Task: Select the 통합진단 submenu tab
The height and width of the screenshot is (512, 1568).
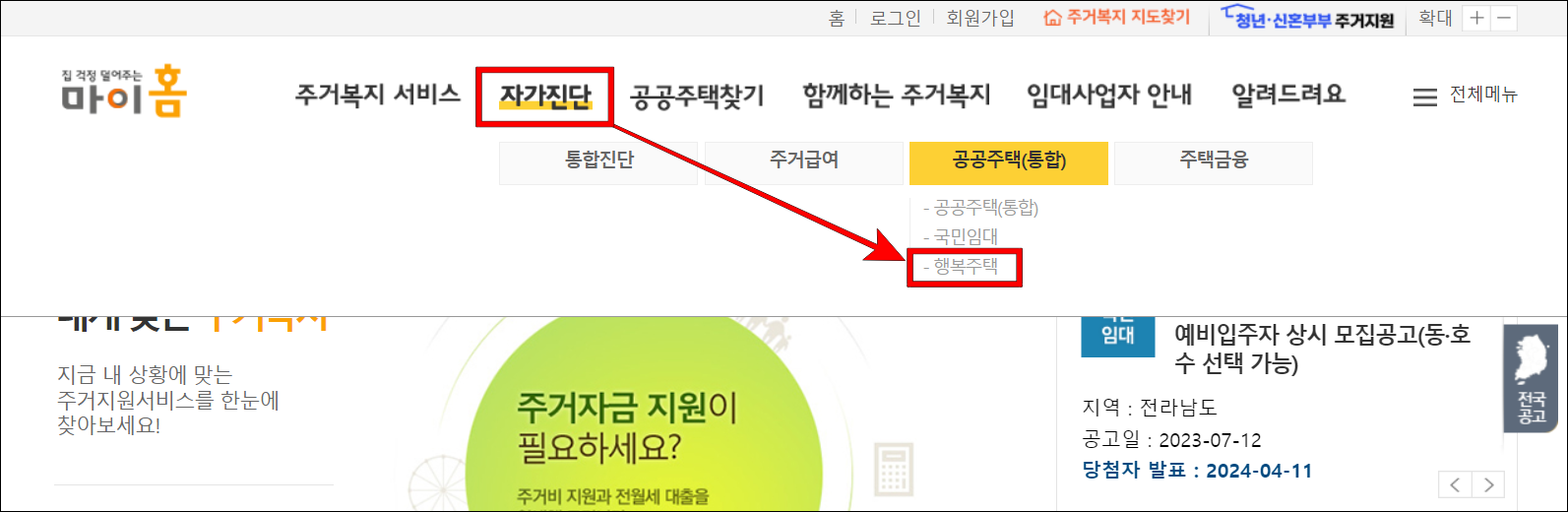Action: coord(598,162)
